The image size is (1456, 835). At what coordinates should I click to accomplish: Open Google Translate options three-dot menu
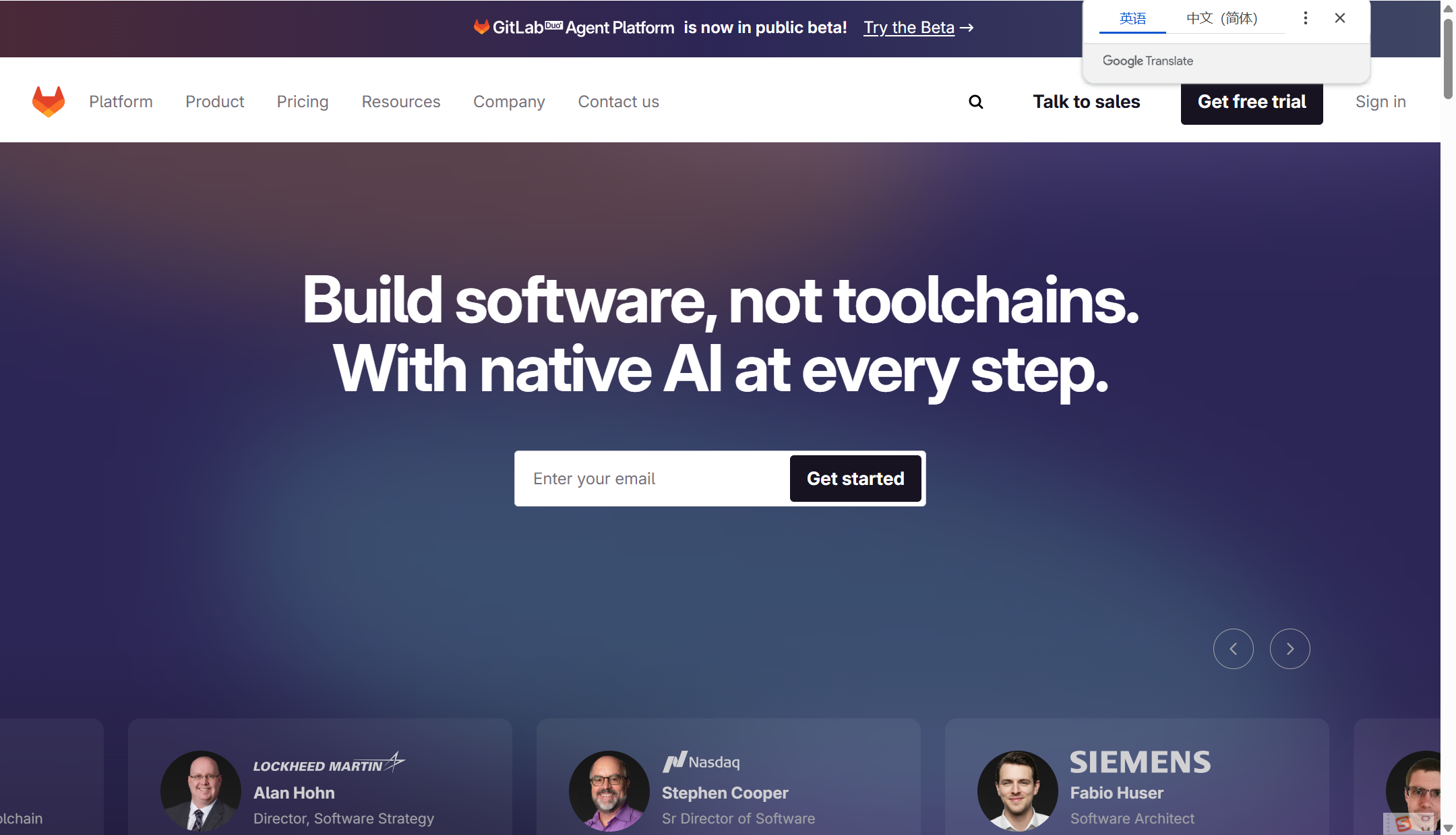click(1306, 18)
